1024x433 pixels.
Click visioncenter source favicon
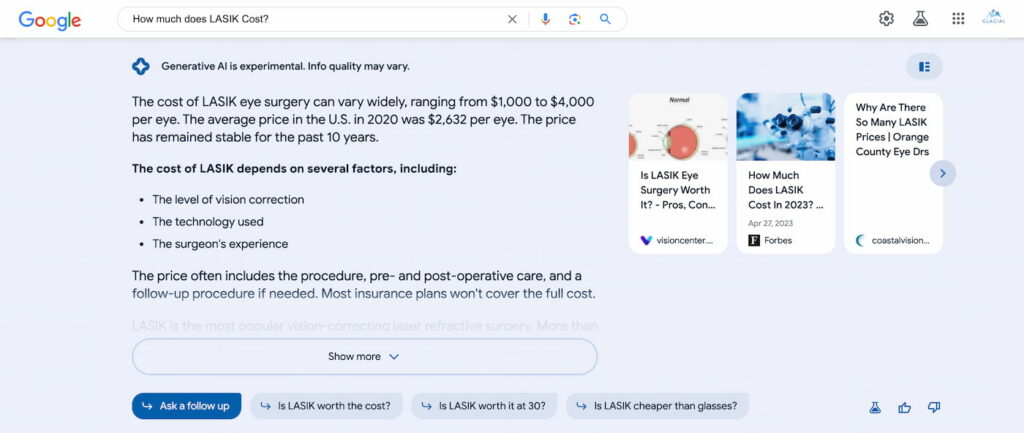[646, 240]
